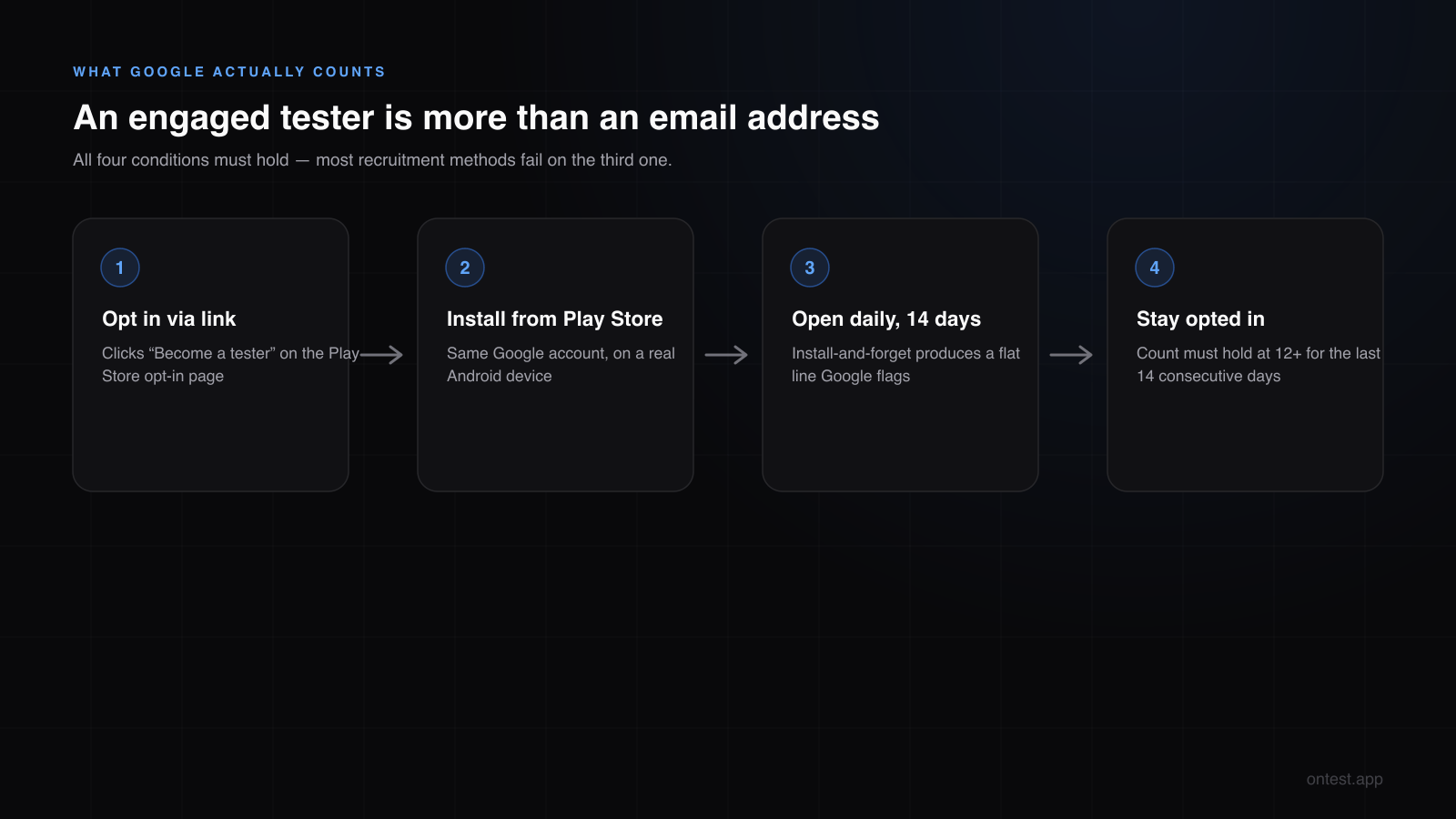
Task: Click the 'Count must hold at 12+' text
Action: pyautogui.click(x=1259, y=364)
